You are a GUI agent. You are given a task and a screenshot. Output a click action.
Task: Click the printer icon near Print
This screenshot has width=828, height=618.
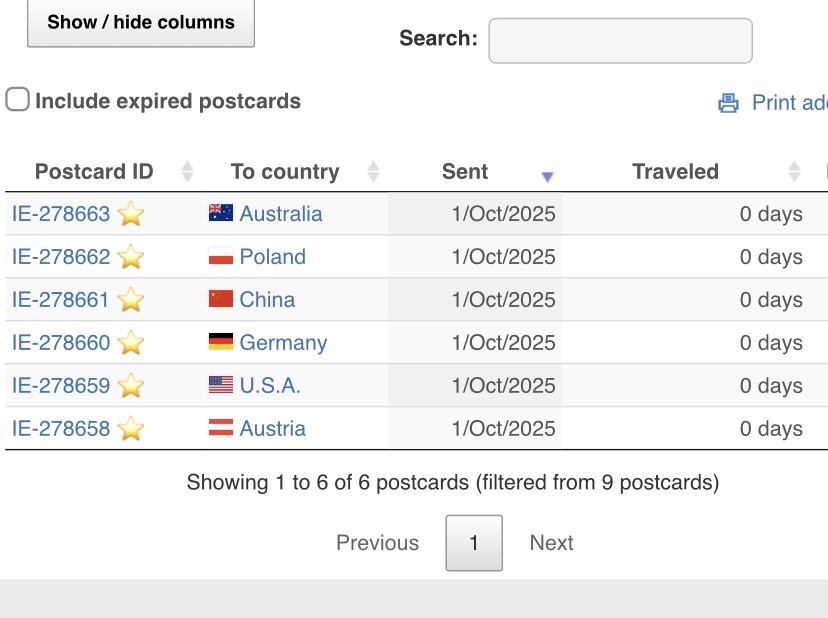(729, 103)
